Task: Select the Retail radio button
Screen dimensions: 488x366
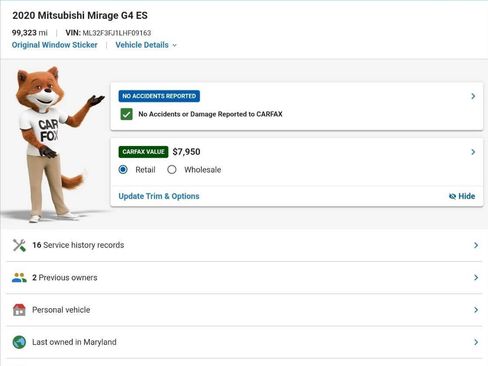Action: tap(123, 170)
